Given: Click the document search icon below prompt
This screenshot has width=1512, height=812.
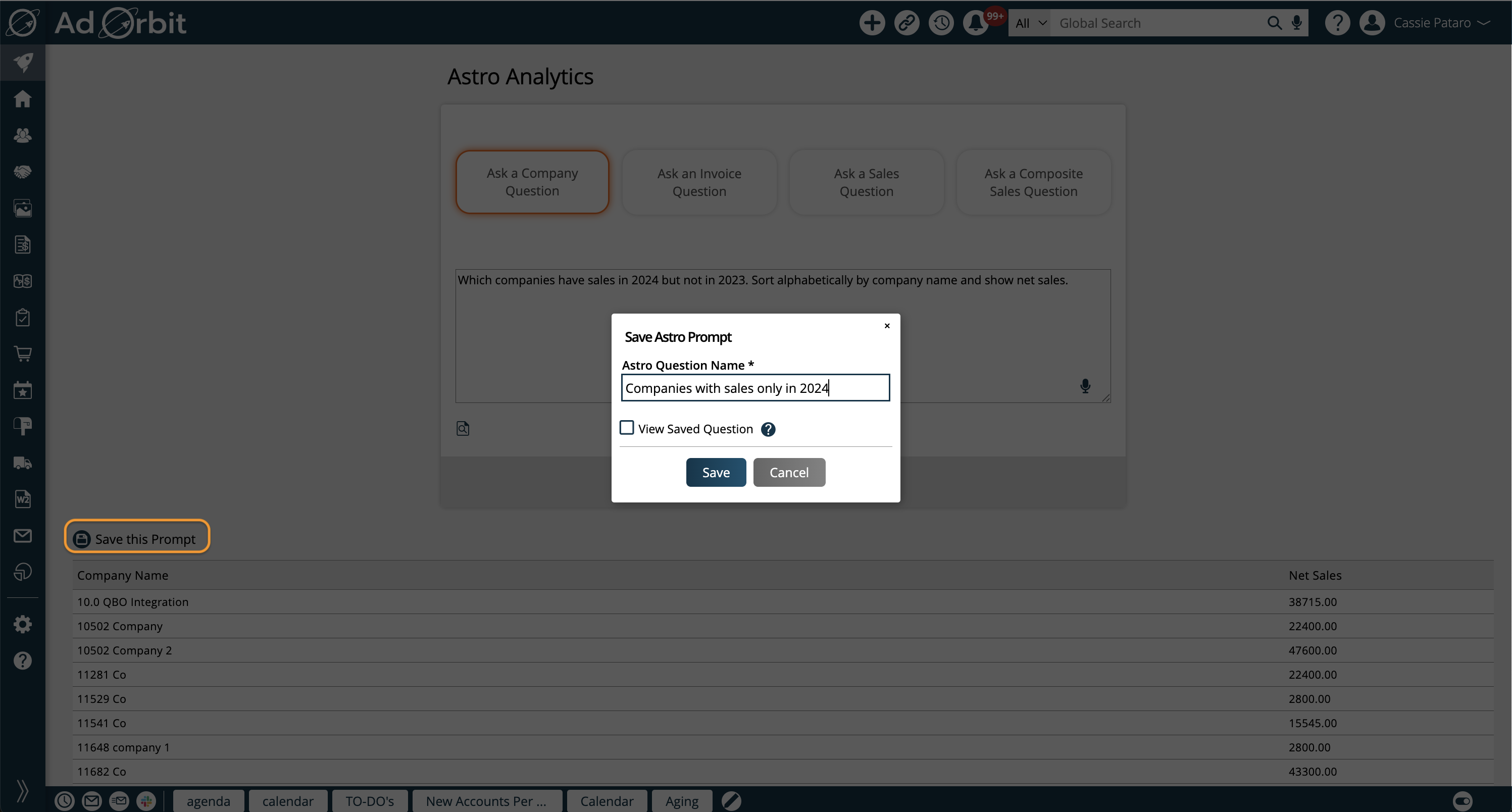Looking at the screenshot, I should click(463, 428).
